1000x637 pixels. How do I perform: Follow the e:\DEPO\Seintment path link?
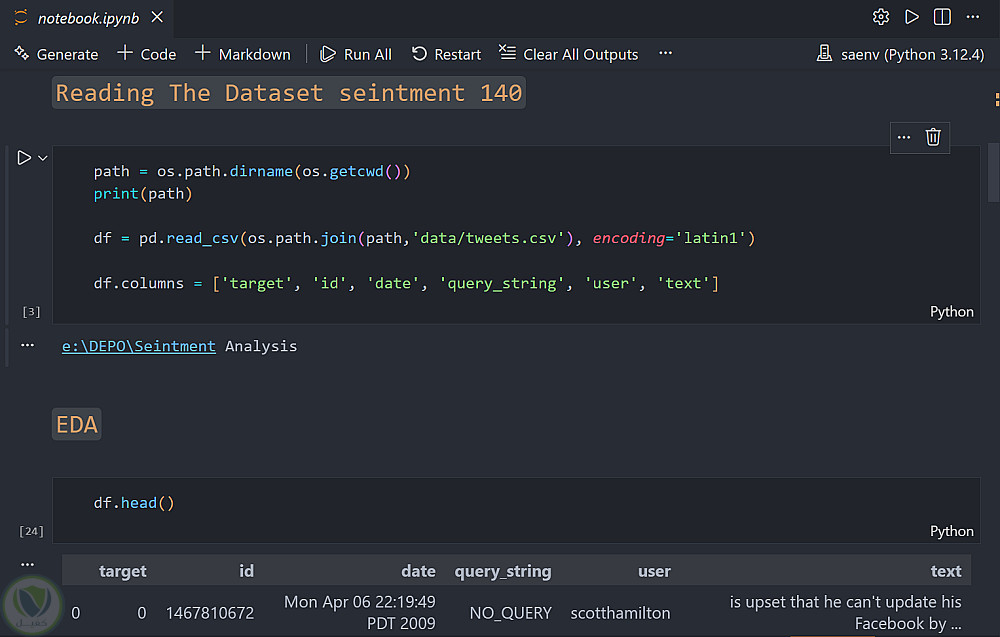[138, 346]
